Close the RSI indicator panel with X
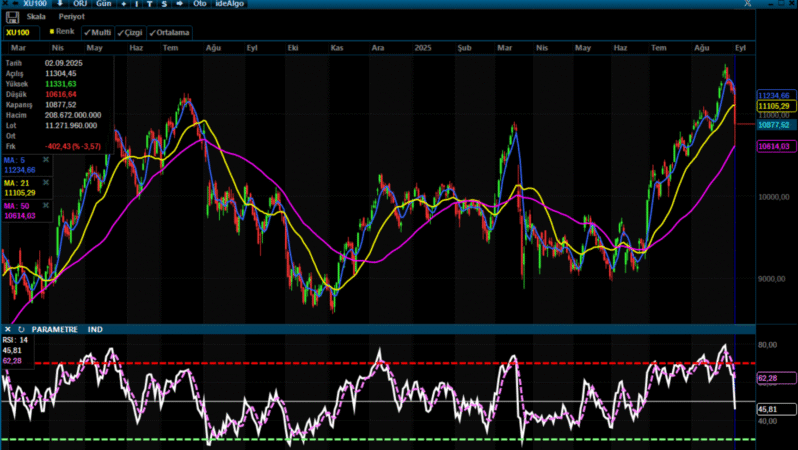798x450 pixels. click(x=8, y=329)
